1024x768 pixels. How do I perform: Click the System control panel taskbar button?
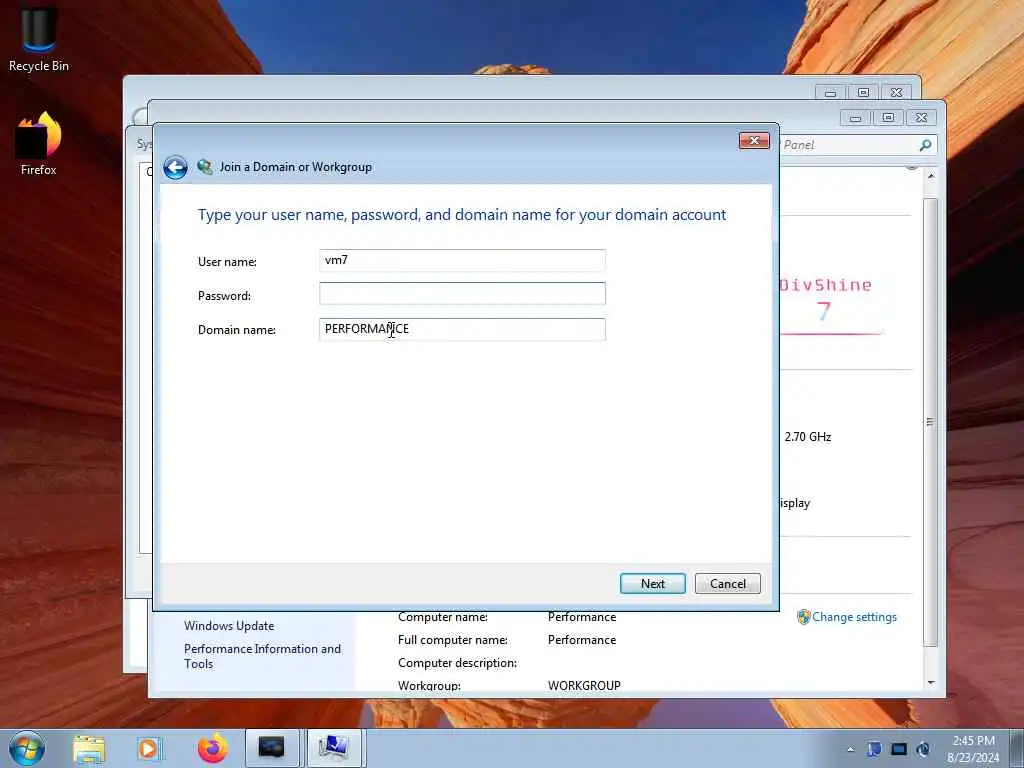click(x=333, y=748)
